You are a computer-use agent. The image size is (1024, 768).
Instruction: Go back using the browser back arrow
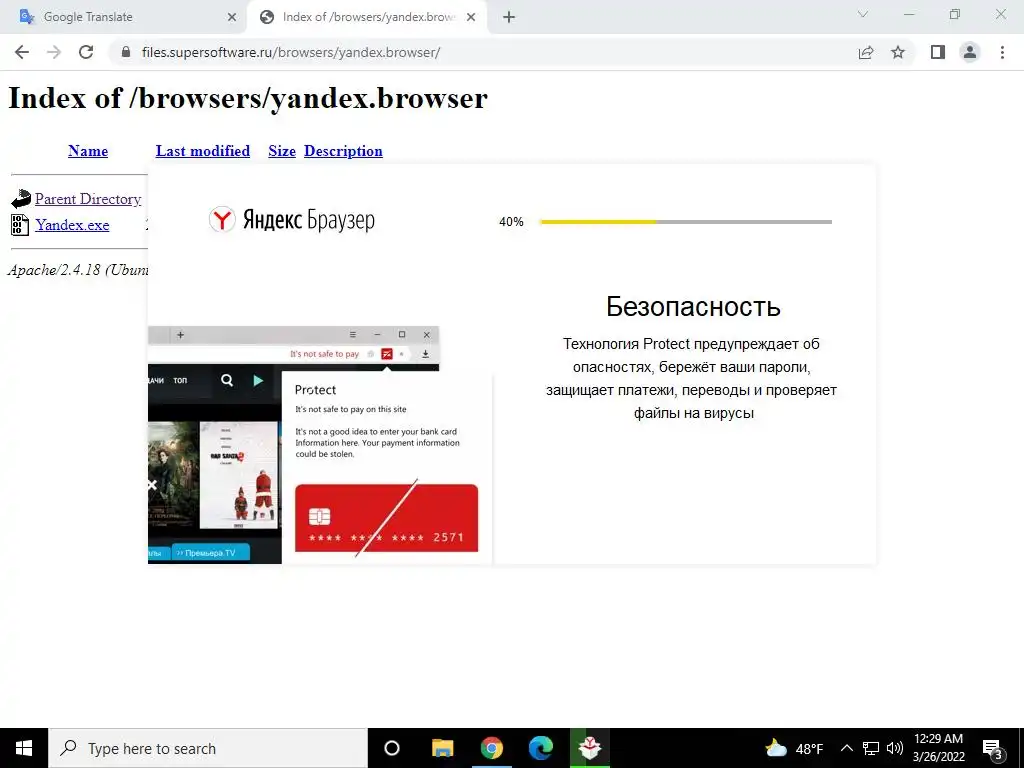tap(22, 52)
